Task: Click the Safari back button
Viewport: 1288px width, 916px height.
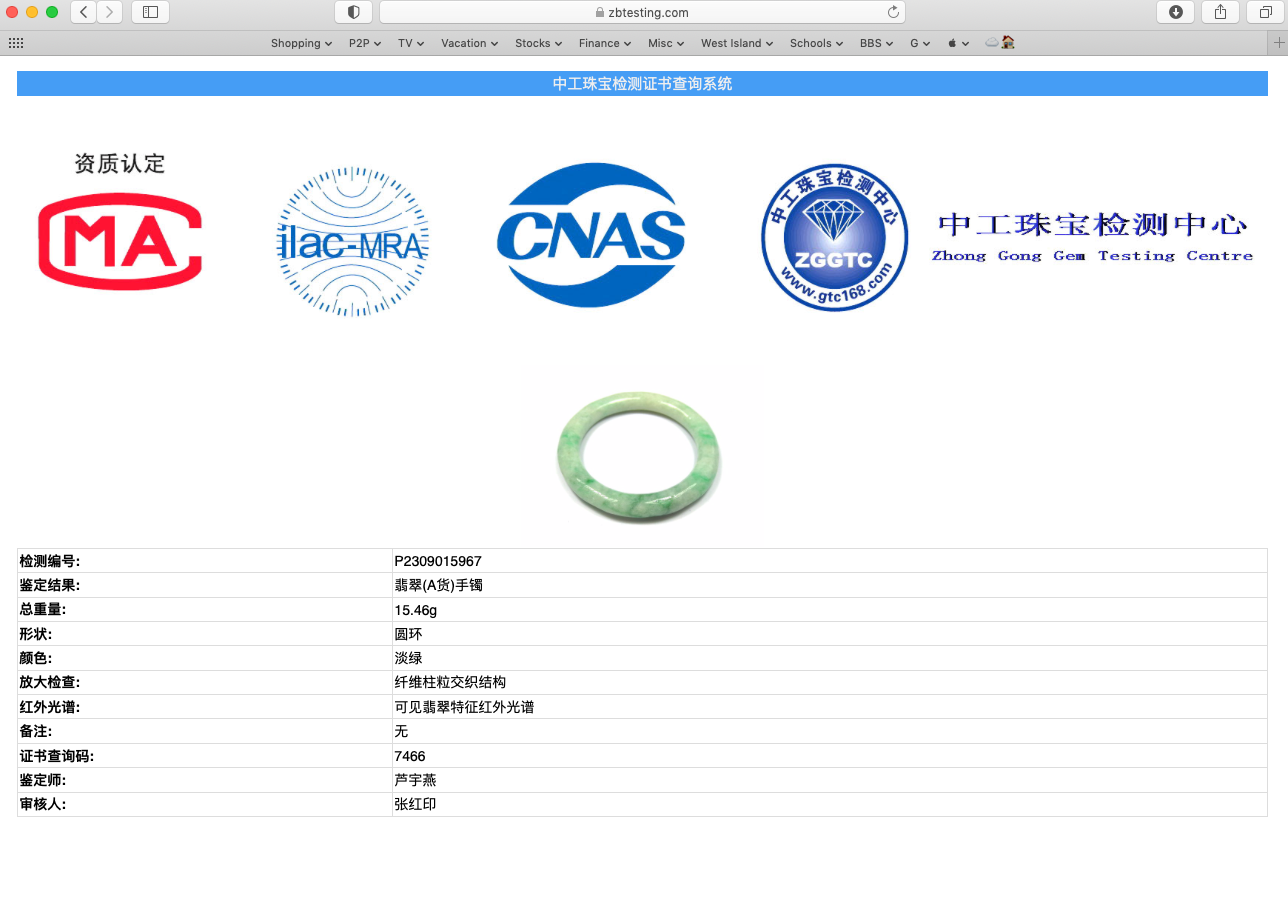Action: pos(84,12)
